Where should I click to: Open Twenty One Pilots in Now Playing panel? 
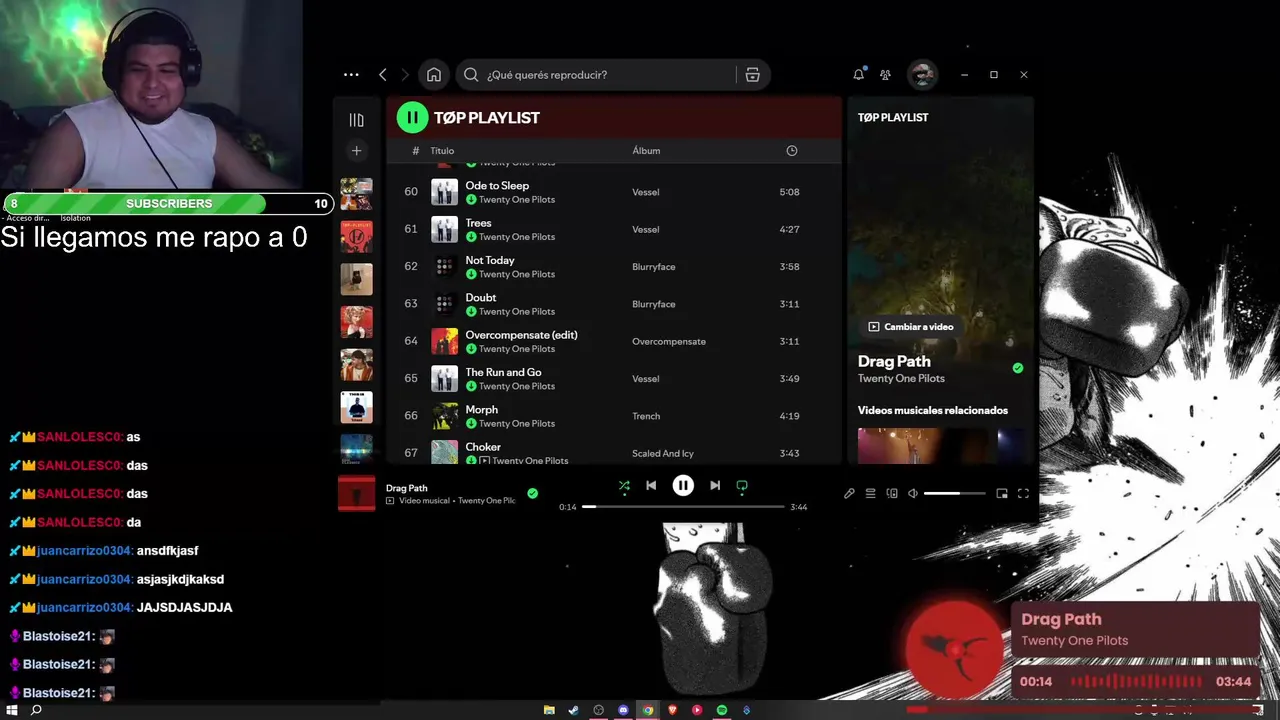(x=901, y=379)
